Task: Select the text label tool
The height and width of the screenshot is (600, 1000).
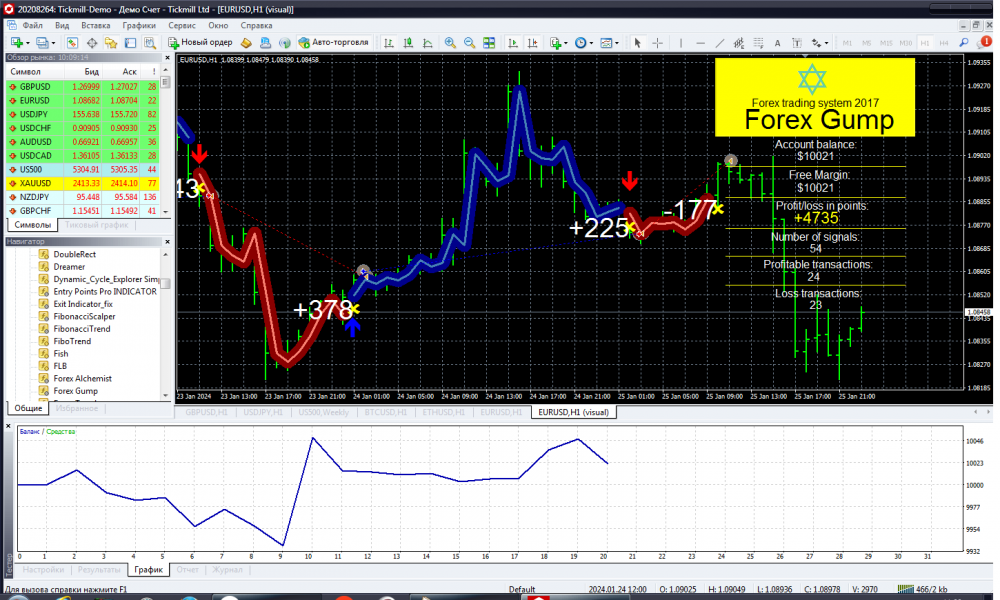Action: pyautogui.click(x=797, y=43)
